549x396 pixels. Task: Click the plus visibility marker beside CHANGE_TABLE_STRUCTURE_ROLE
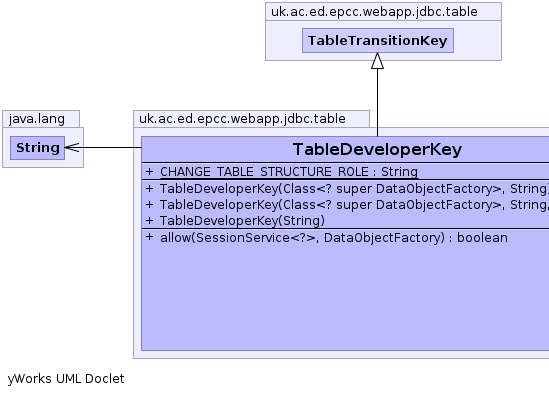pos(150,172)
